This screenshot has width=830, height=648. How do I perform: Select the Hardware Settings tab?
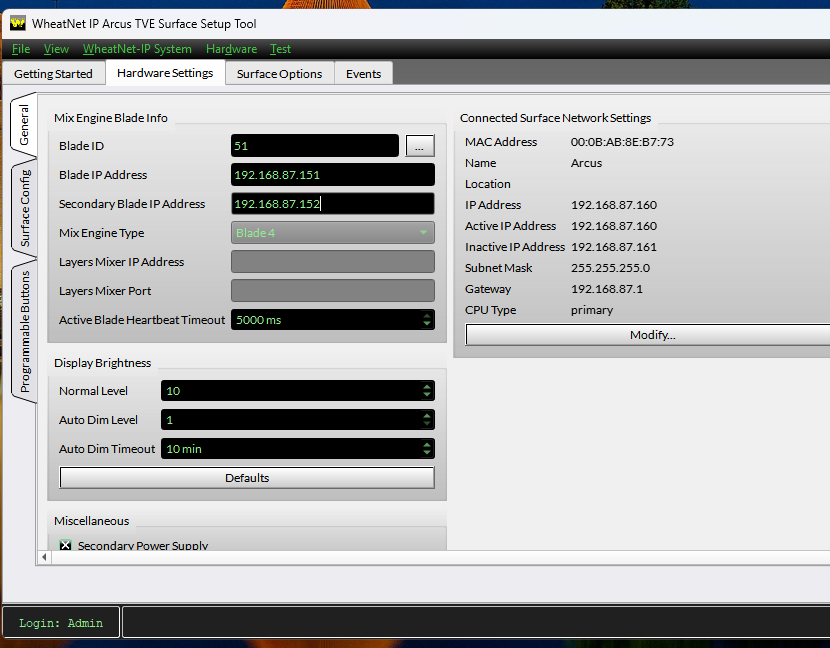click(165, 73)
